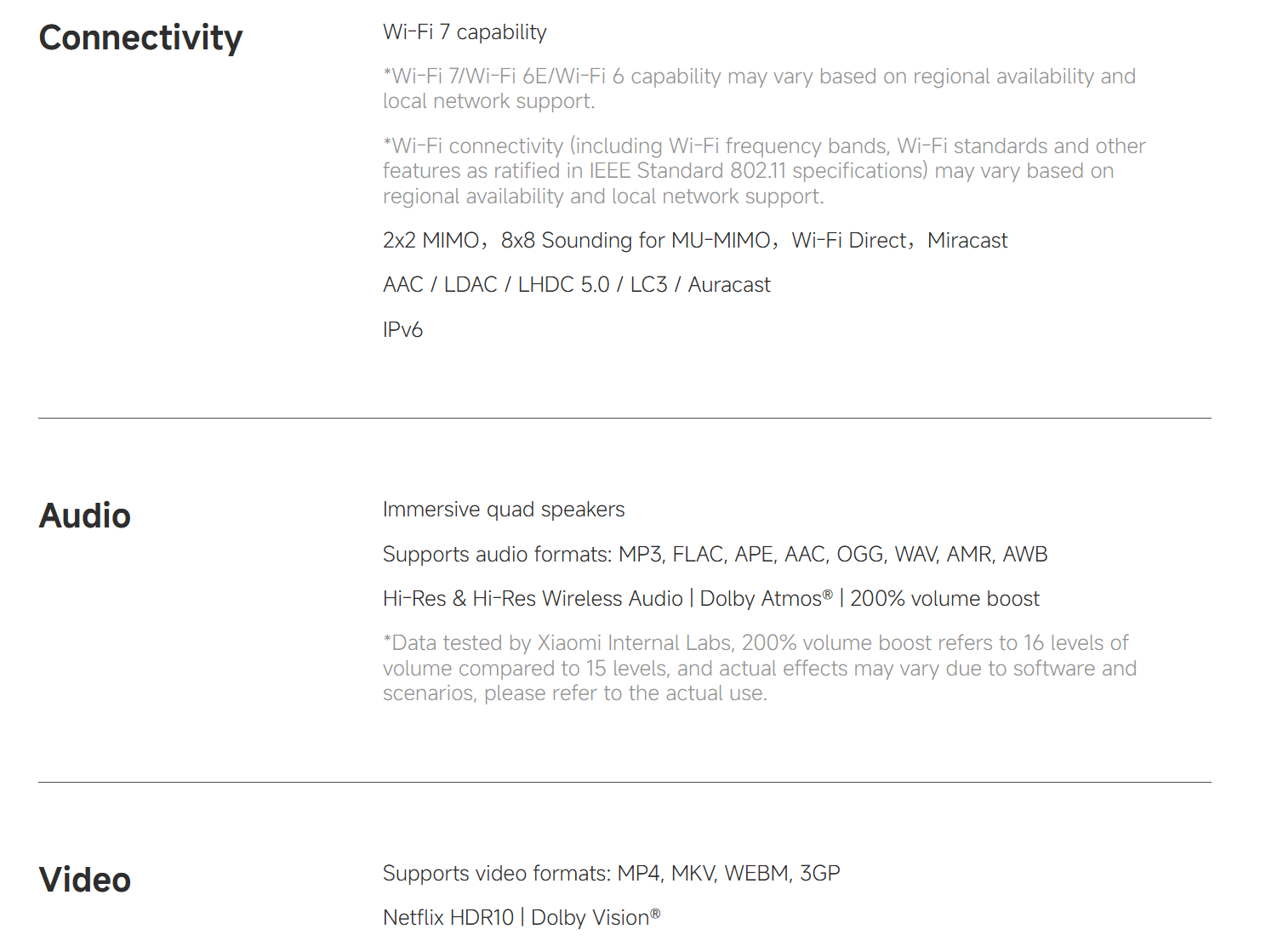Click the "200% volume boost" text
The height and width of the screenshot is (952, 1266).
944,599
